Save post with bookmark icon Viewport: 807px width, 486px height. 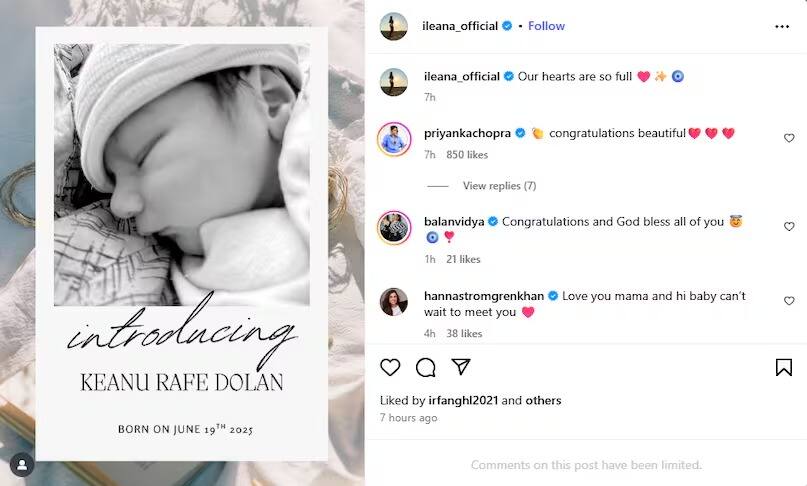pyautogui.click(x=784, y=367)
